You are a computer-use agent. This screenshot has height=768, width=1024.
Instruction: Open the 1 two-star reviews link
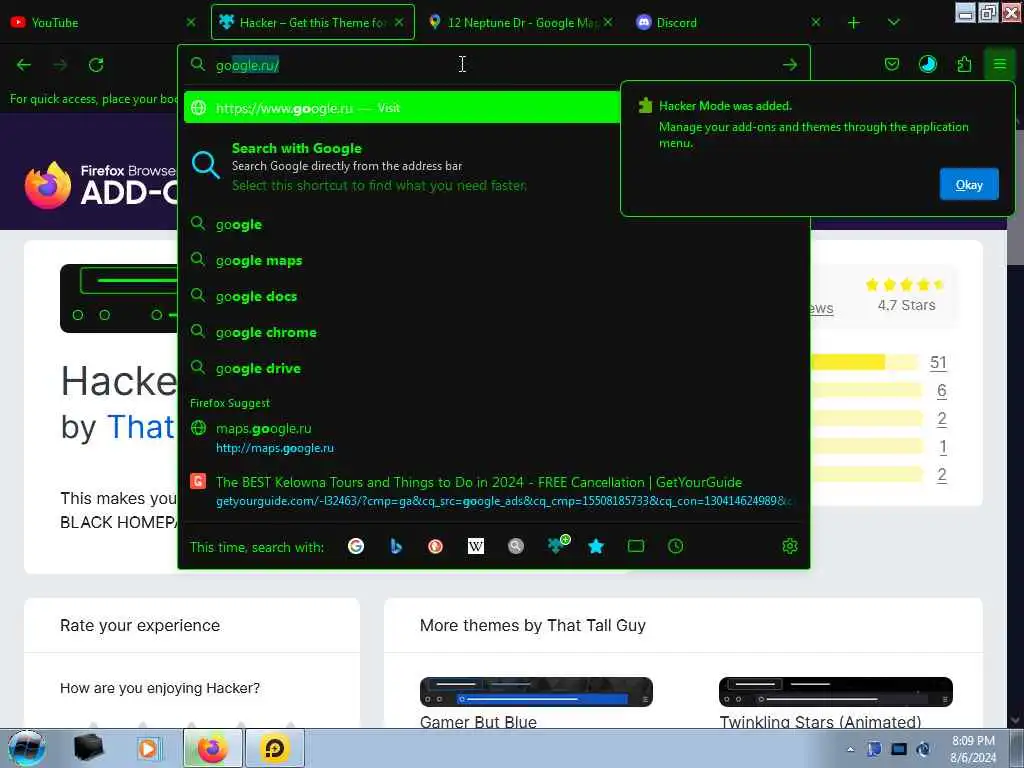point(942,447)
